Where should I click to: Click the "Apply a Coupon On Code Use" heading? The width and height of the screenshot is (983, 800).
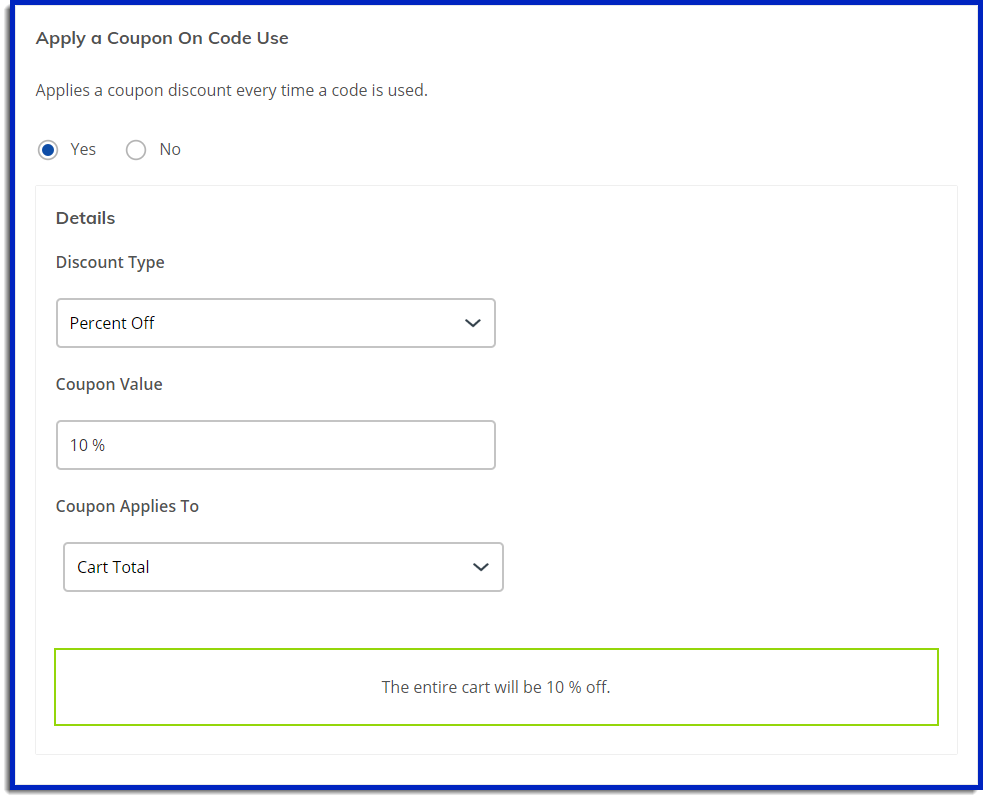click(162, 38)
